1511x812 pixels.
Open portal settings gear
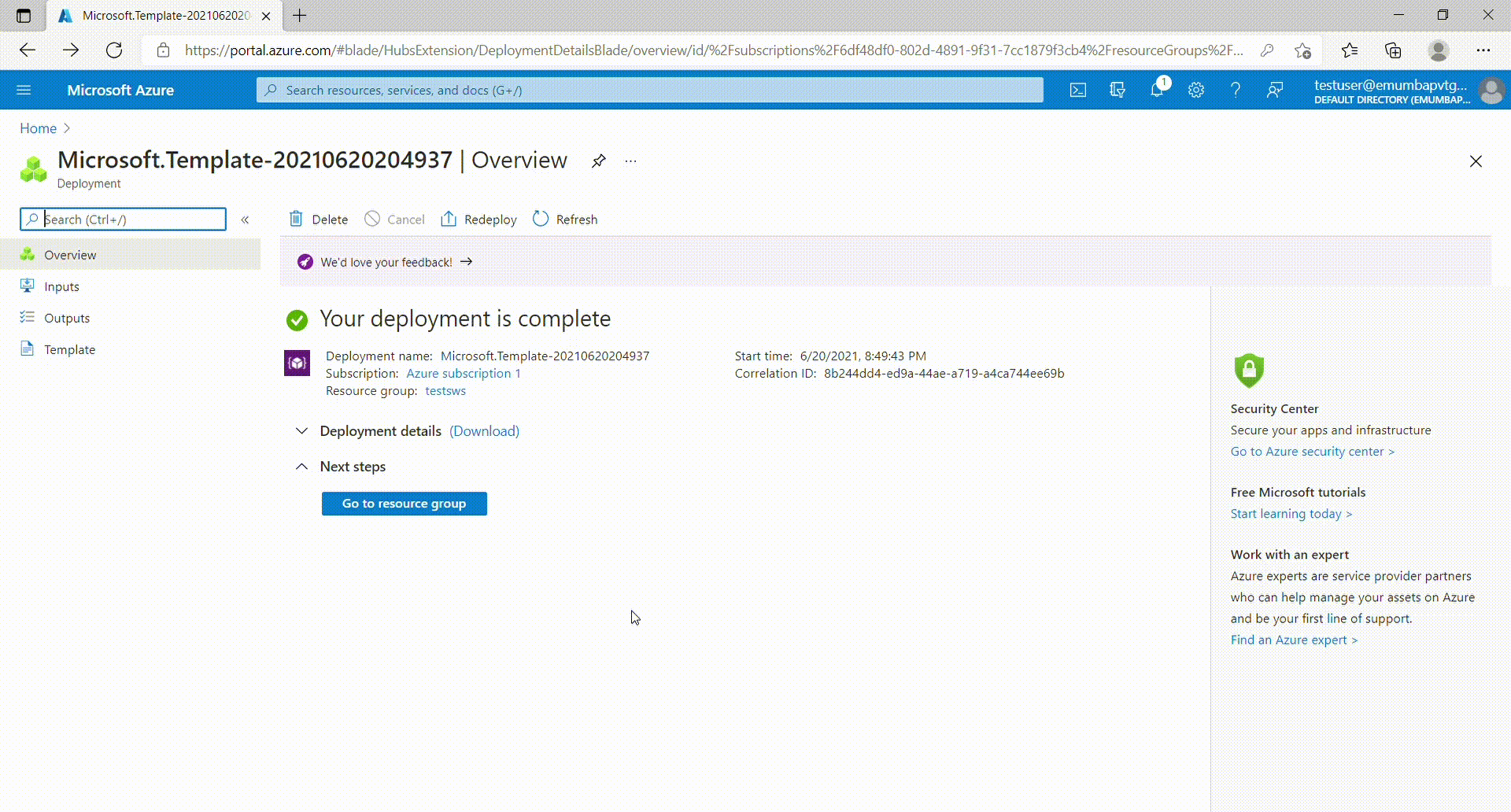[1196, 90]
